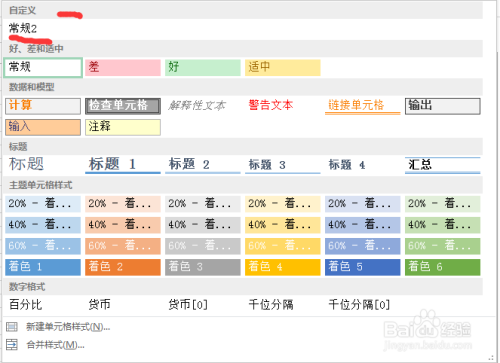Apply the 标题 3 style

point(283,165)
